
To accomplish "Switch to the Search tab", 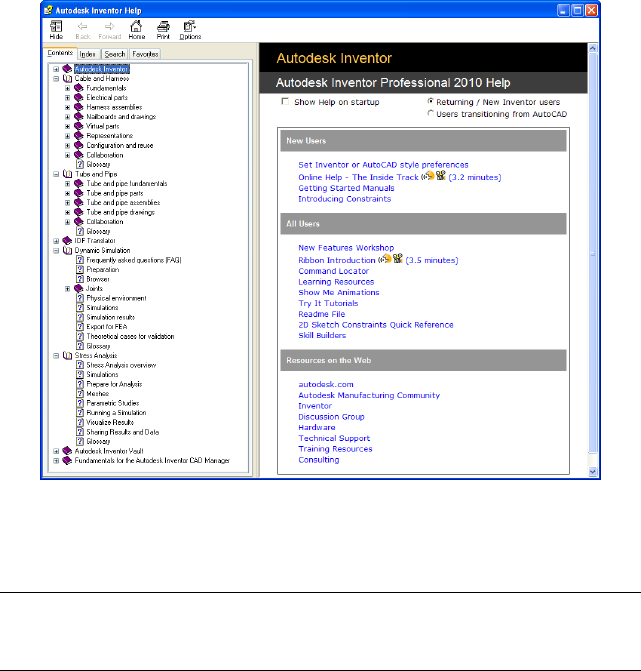I will coord(115,54).
